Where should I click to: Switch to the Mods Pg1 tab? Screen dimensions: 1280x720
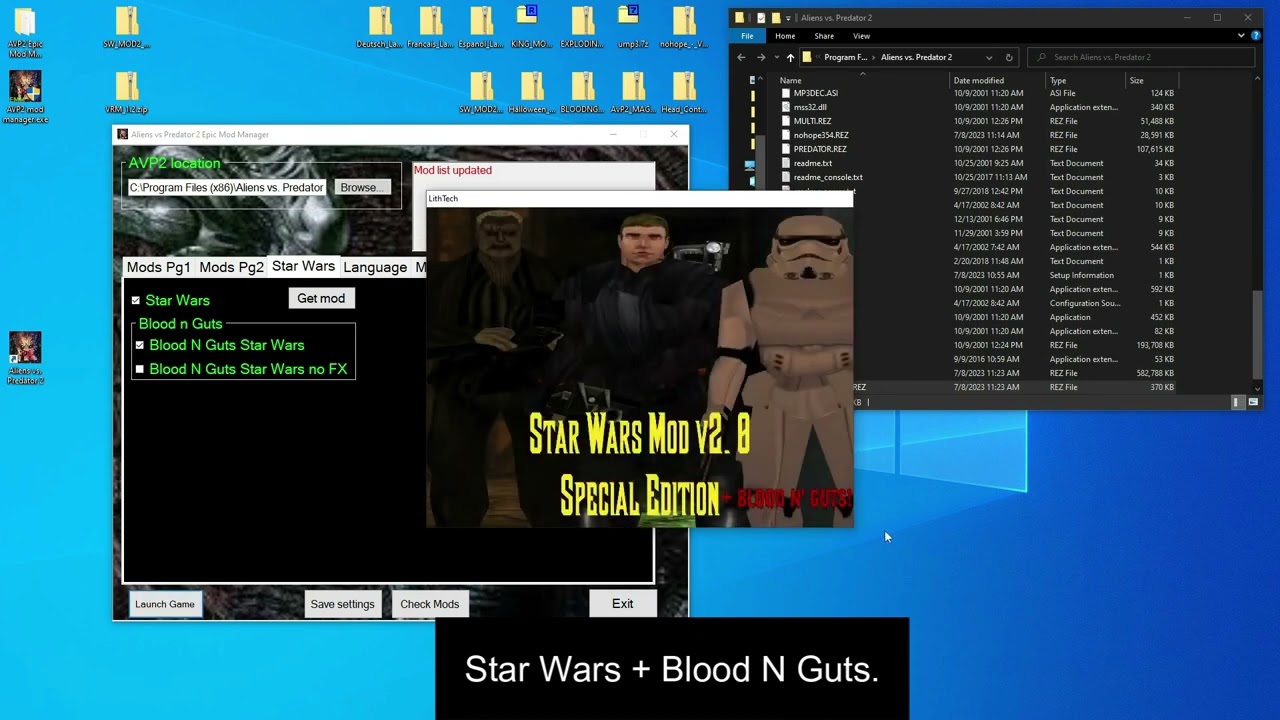158,267
